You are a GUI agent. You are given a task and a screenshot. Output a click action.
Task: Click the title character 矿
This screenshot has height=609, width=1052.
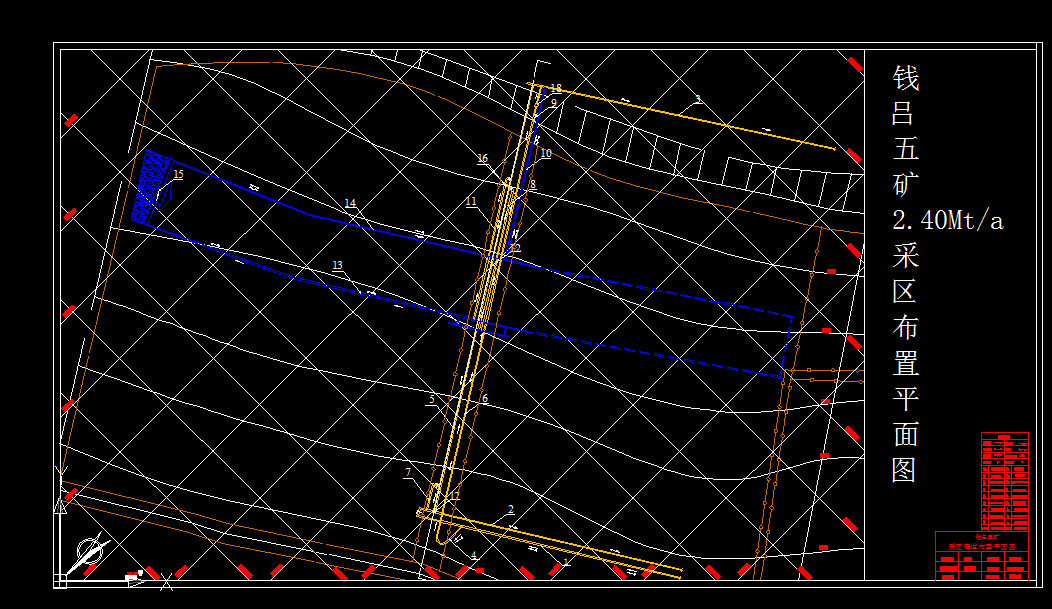[x=905, y=184]
